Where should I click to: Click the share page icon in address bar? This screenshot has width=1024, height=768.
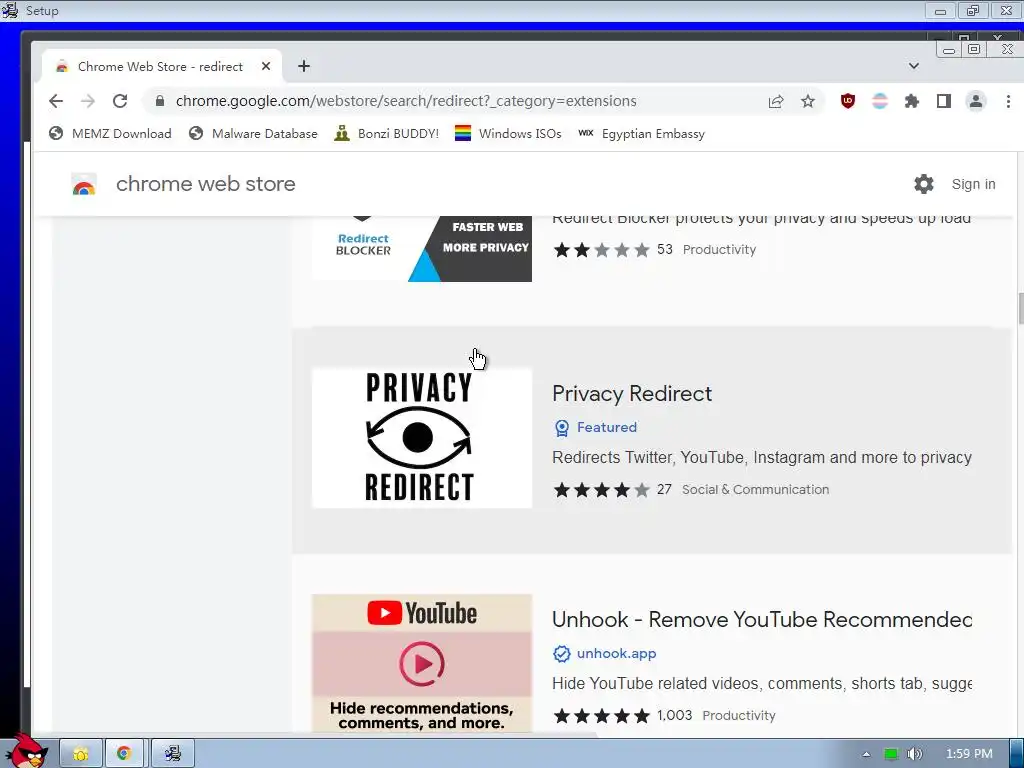click(x=776, y=101)
